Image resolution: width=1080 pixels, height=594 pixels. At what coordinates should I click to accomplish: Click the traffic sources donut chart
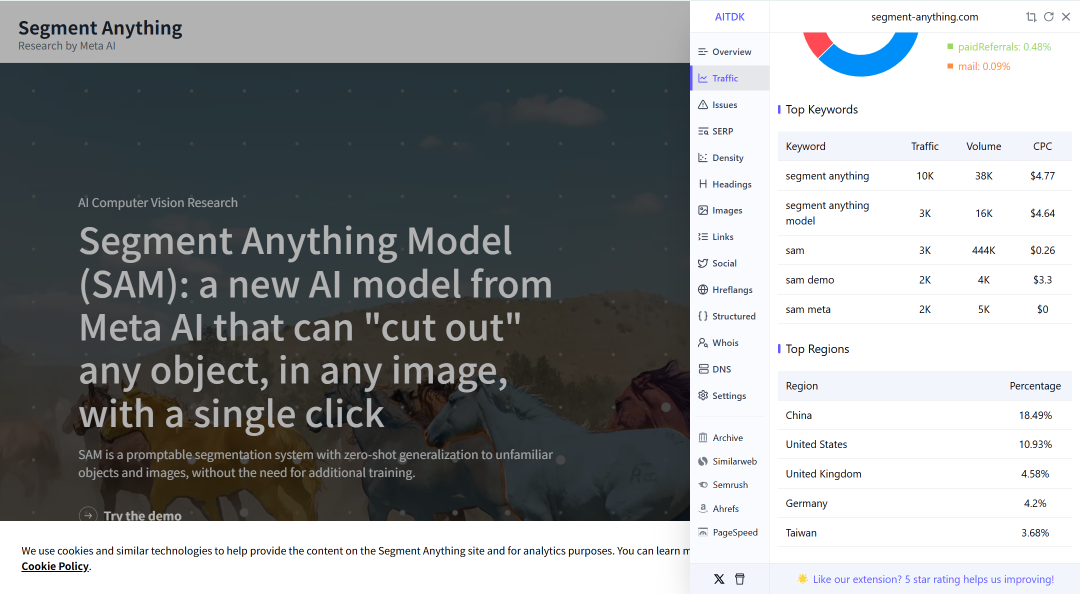[x=861, y=52]
